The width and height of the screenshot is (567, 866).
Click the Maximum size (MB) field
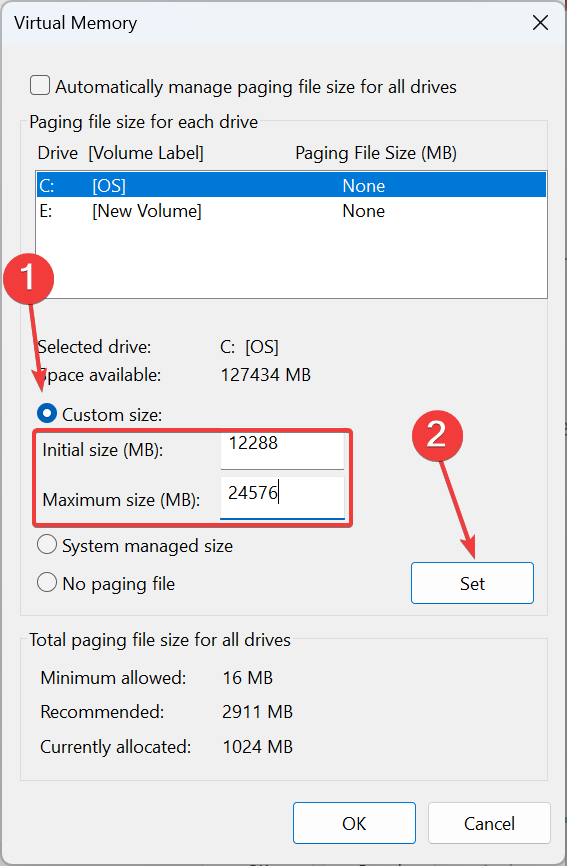coord(282,498)
